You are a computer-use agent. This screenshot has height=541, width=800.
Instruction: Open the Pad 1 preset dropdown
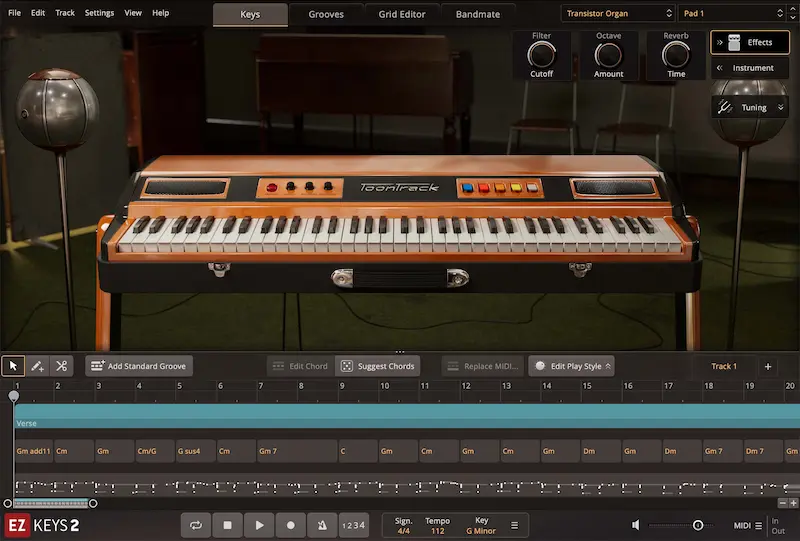coord(733,13)
